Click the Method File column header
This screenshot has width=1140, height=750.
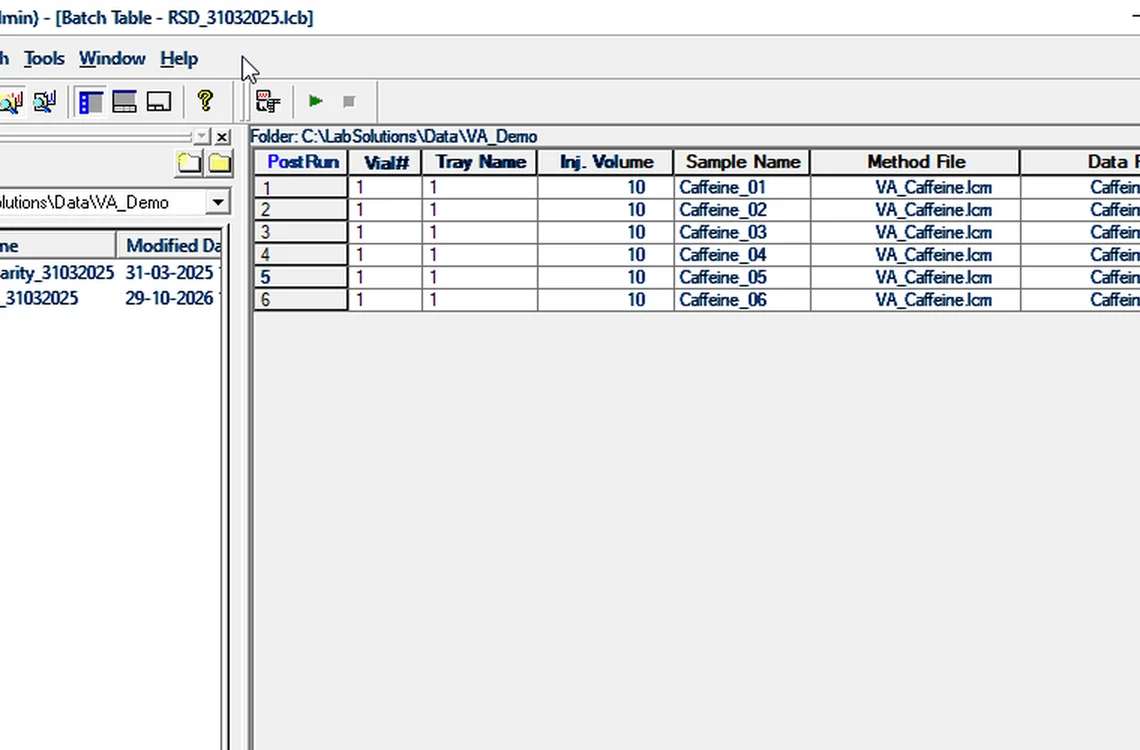point(915,161)
